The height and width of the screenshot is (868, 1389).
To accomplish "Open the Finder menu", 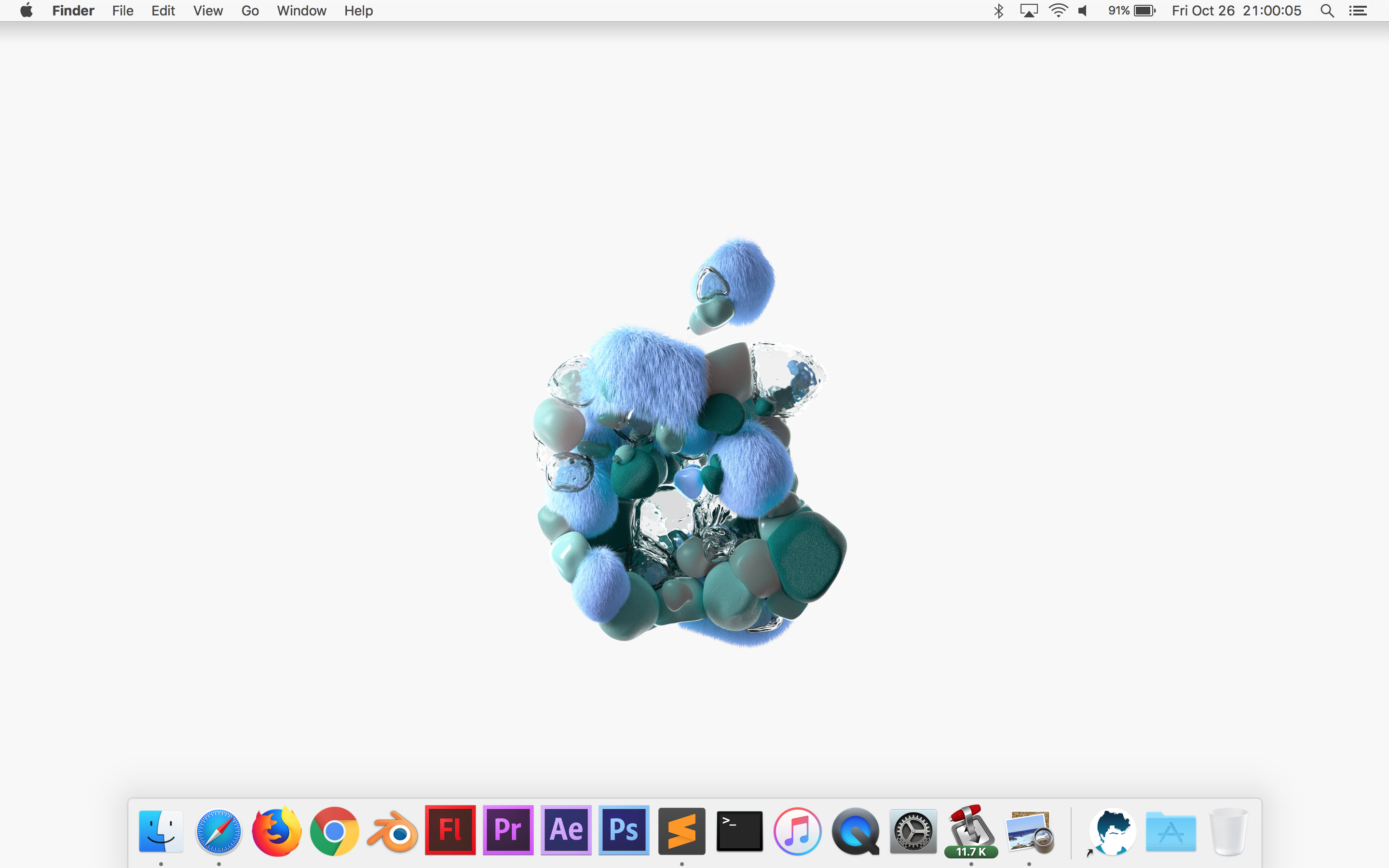I will (x=73, y=10).
